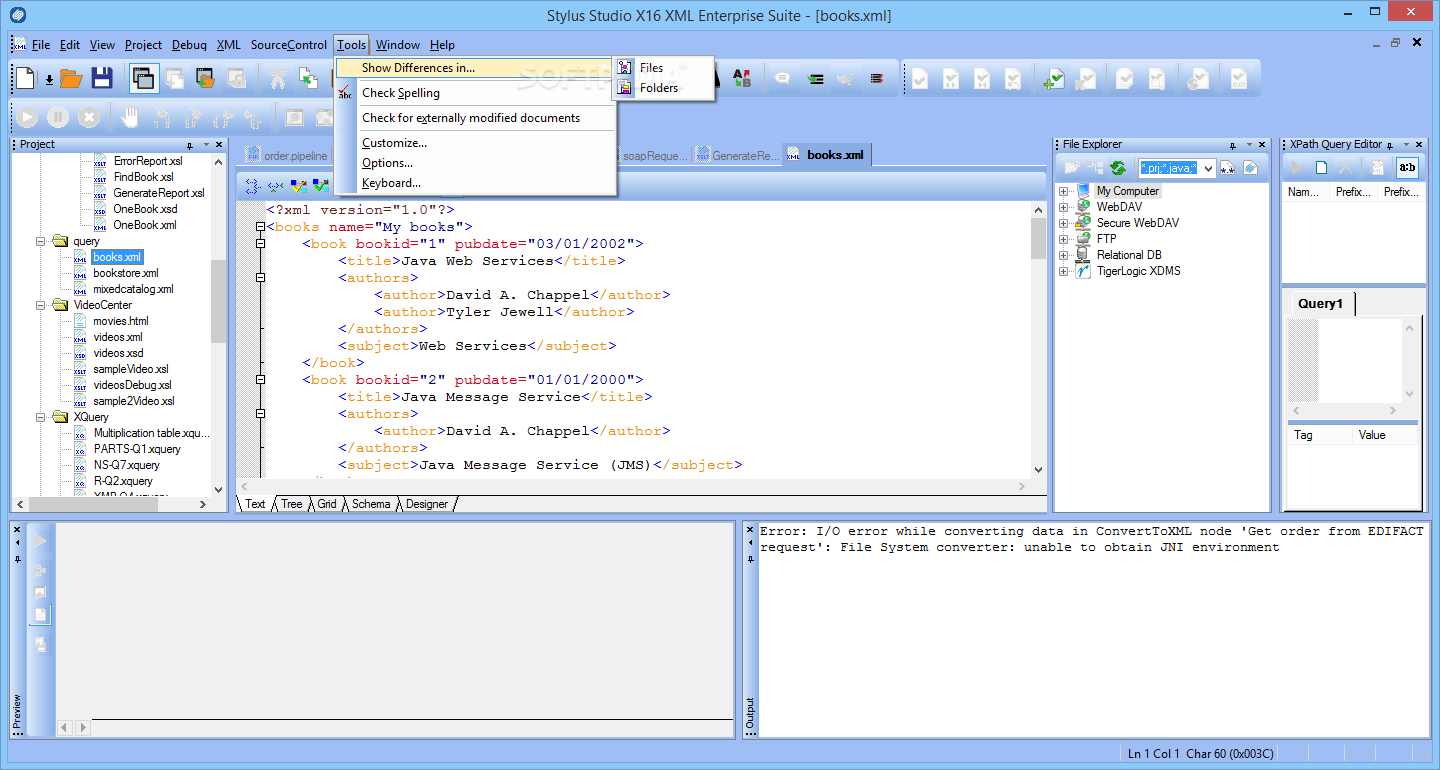
Task: Select mixedcatalog.xml in Project tree
Action: 133,289
